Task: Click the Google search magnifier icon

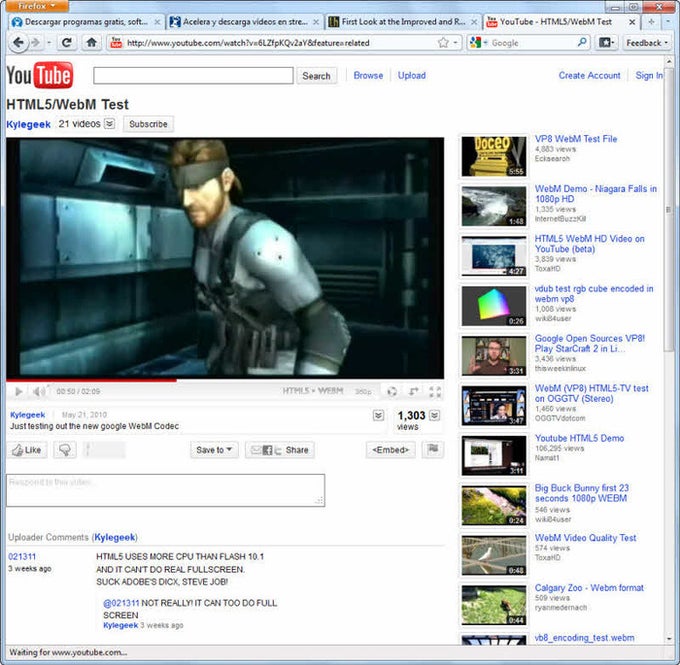Action: click(582, 42)
